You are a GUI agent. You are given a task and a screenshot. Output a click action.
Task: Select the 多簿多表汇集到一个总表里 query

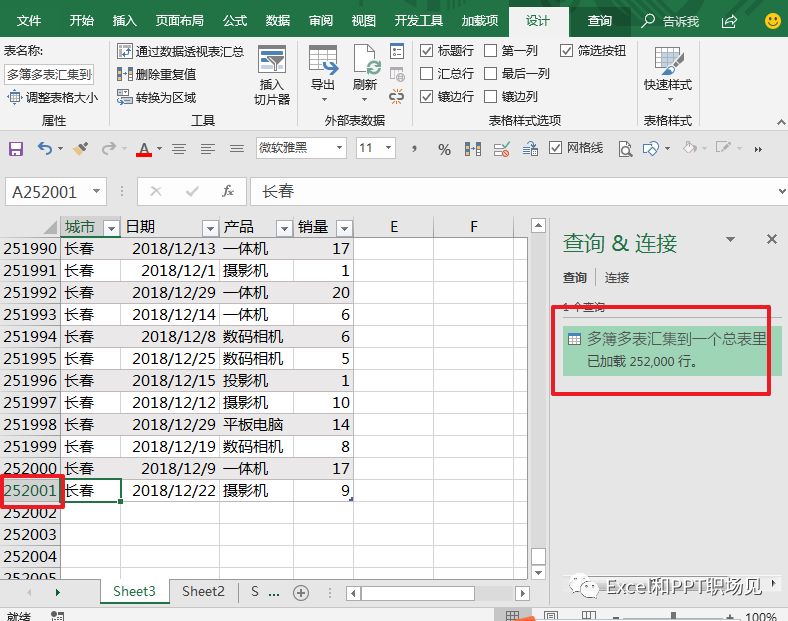pos(672,351)
